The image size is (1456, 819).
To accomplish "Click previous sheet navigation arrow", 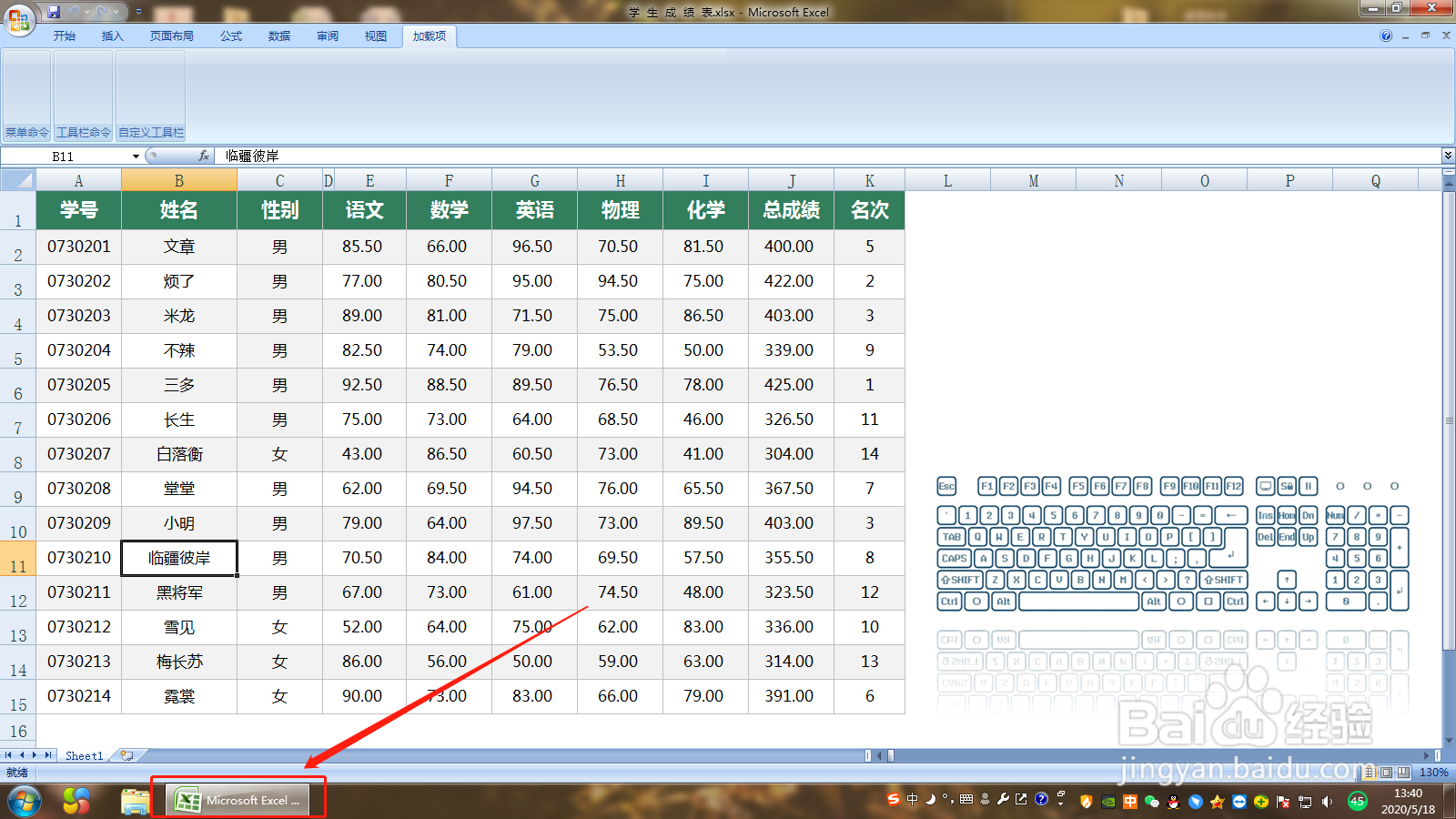I will point(22,755).
